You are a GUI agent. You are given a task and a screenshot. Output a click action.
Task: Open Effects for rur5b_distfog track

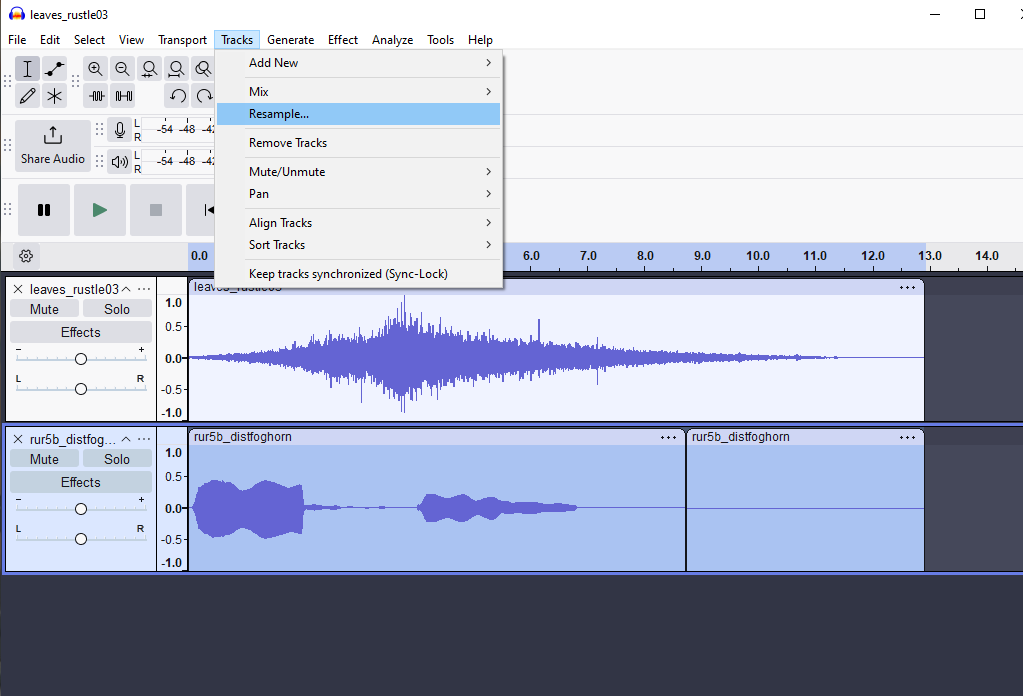click(81, 482)
